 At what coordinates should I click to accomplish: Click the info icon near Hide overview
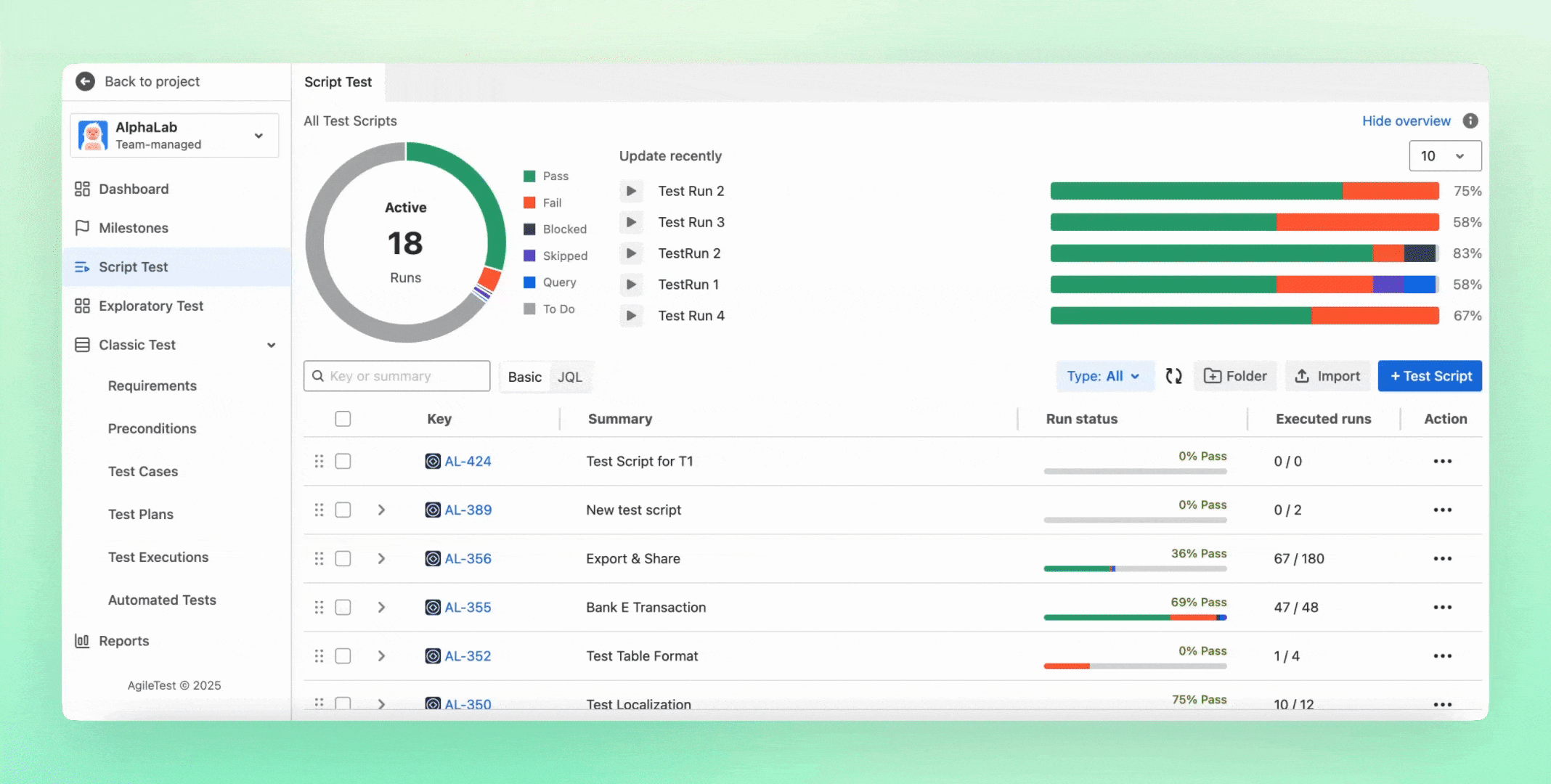point(1470,121)
